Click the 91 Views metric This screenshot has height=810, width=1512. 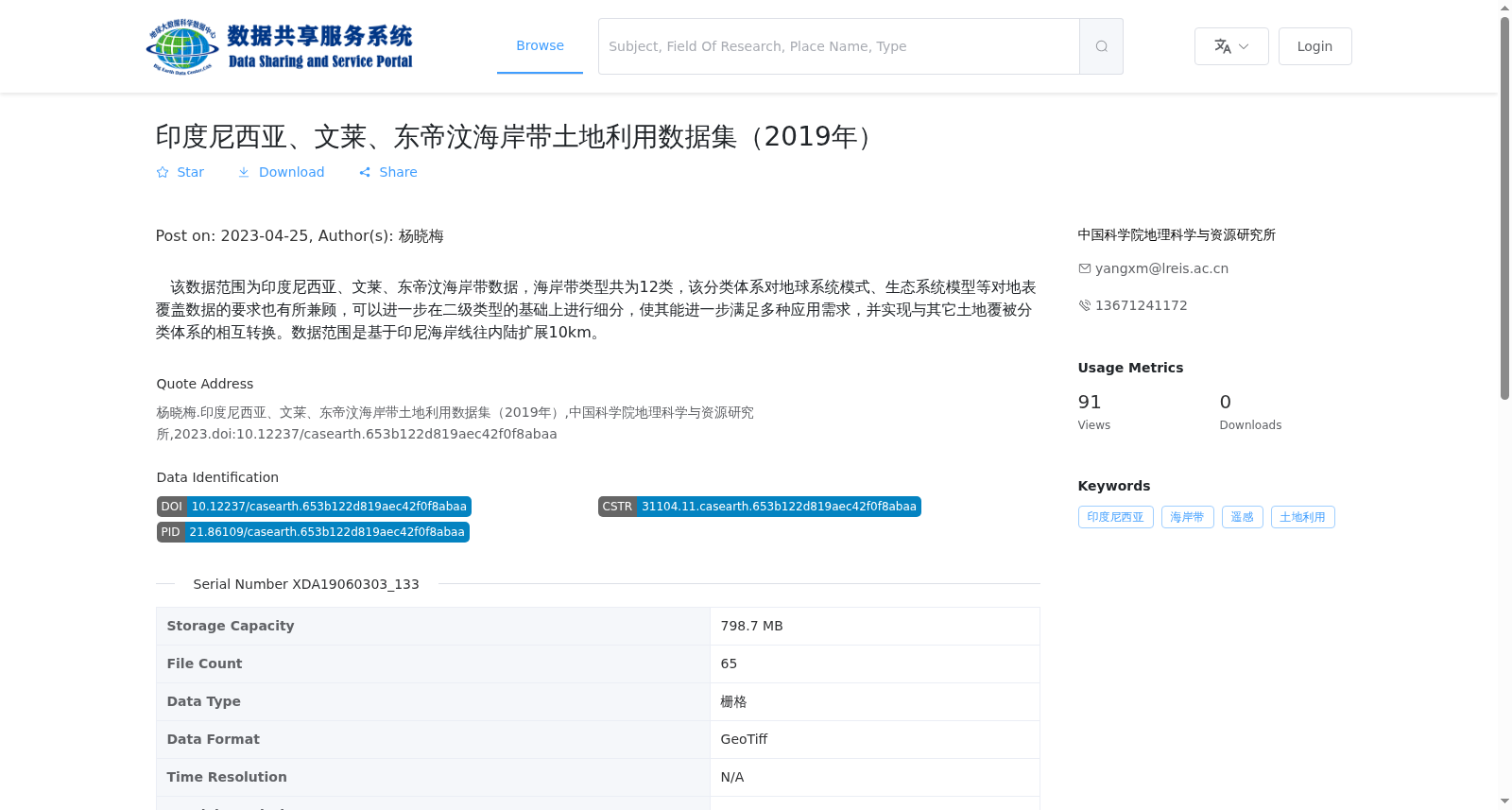tap(1094, 411)
